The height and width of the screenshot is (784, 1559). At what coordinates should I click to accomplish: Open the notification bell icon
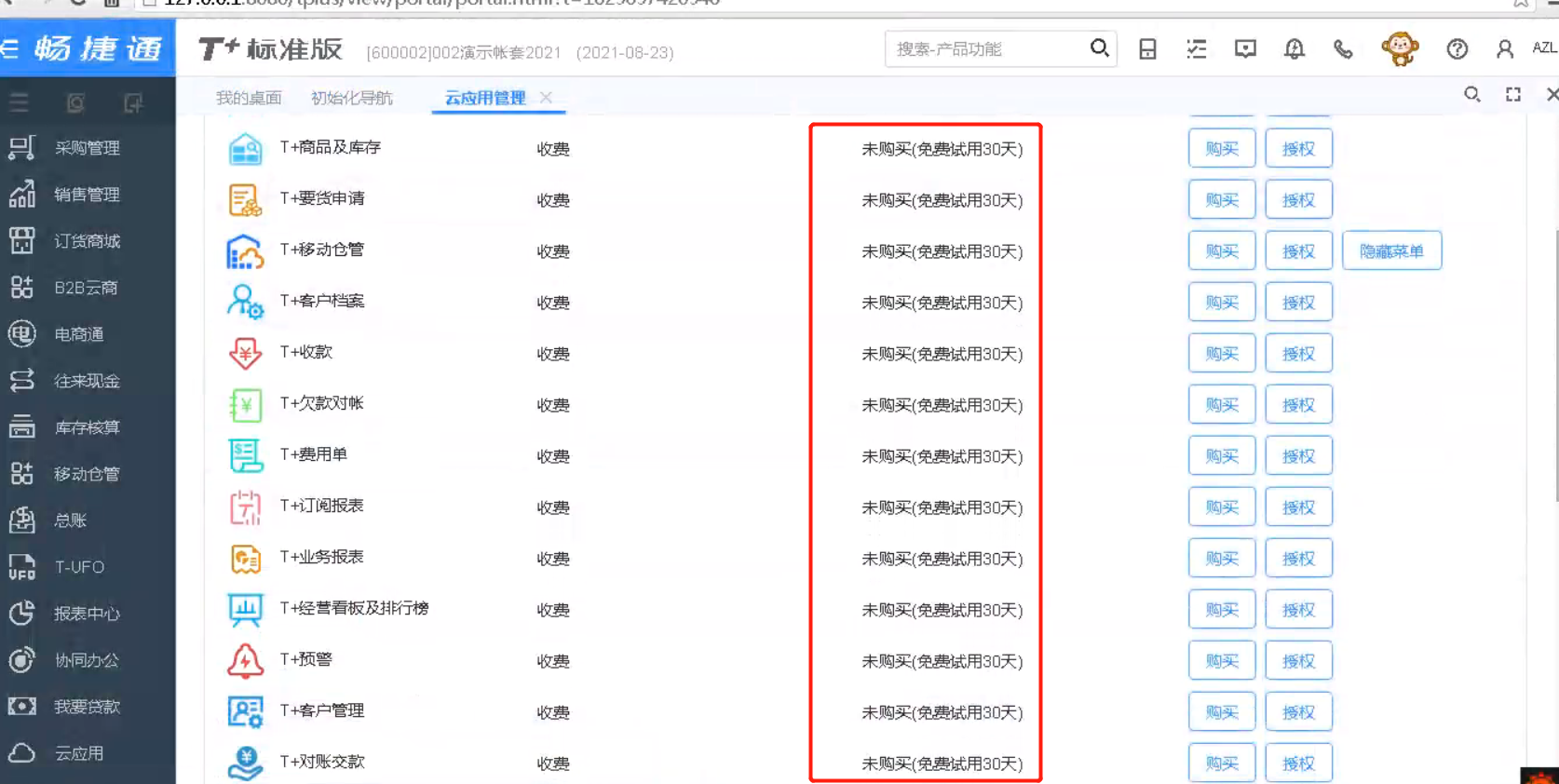tap(1295, 49)
